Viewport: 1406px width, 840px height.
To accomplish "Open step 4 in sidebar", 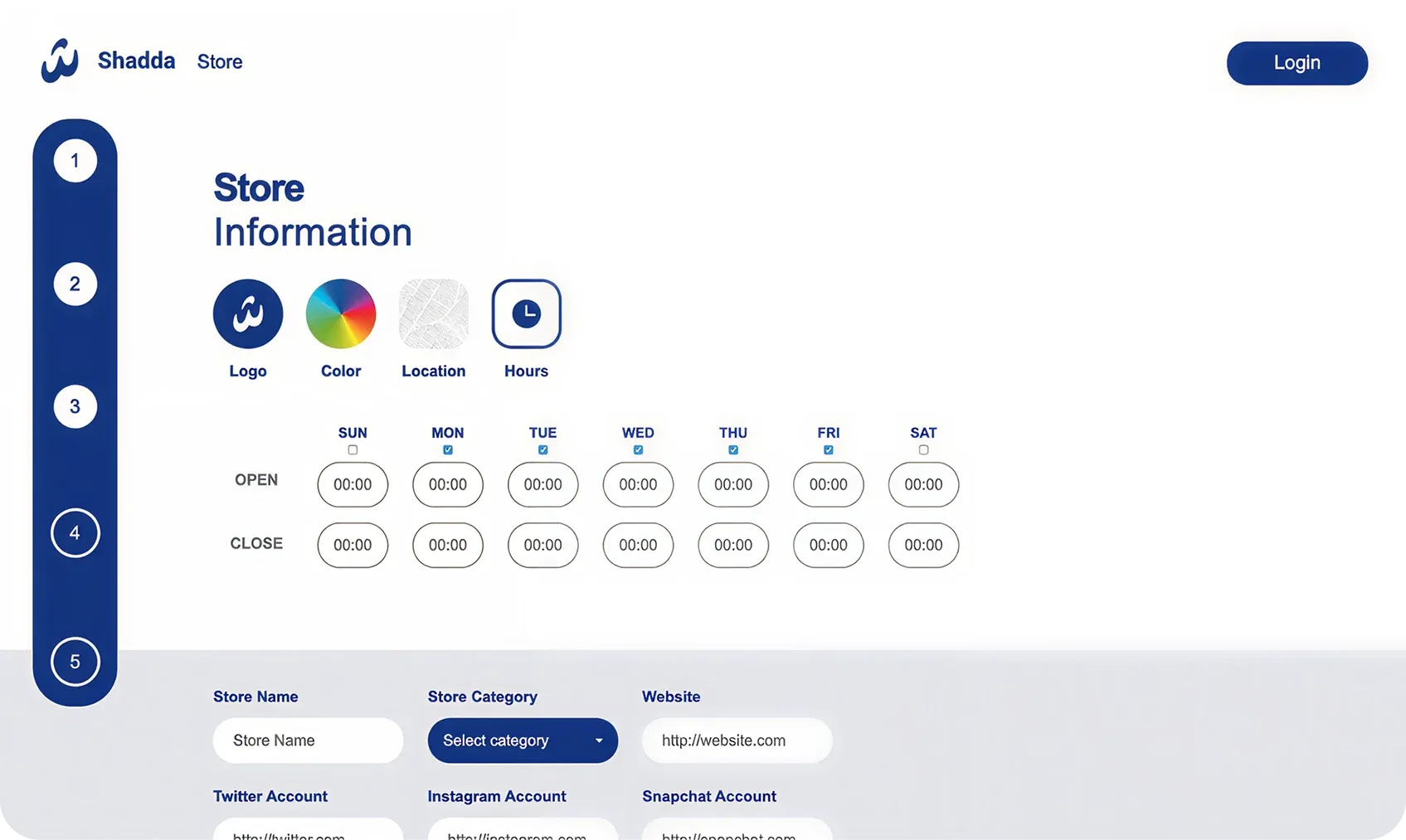I will (x=75, y=533).
